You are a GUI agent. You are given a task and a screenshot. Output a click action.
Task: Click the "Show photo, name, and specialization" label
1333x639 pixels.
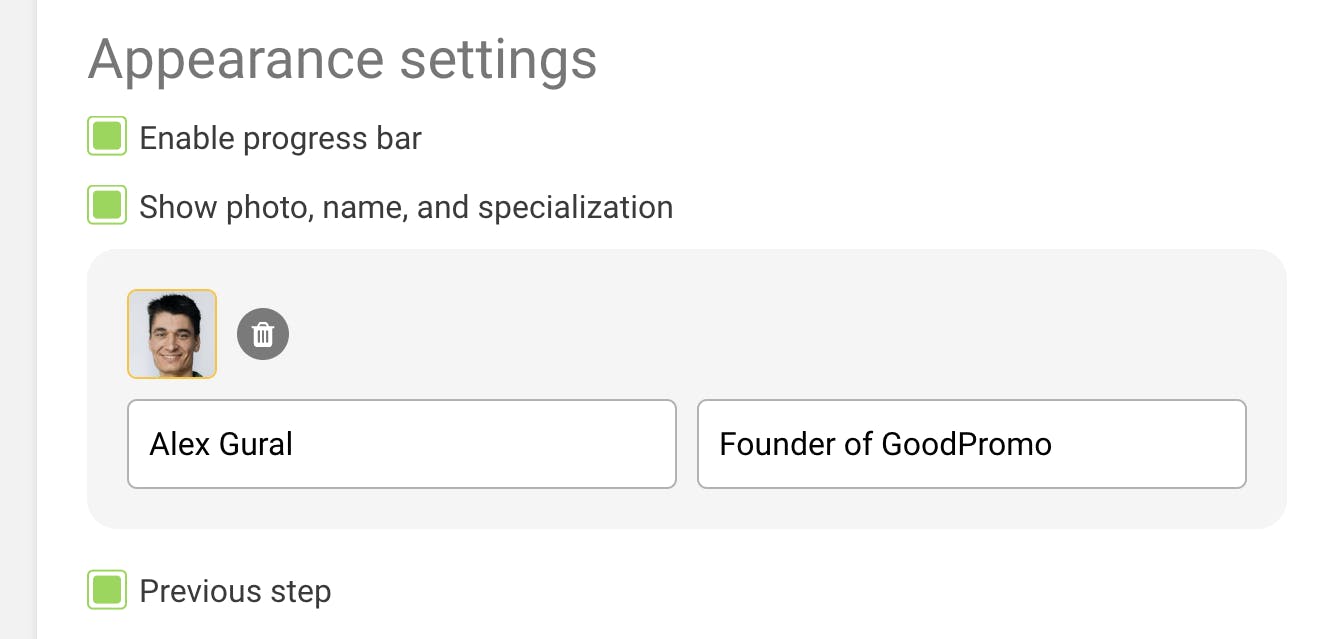(405, 207)
